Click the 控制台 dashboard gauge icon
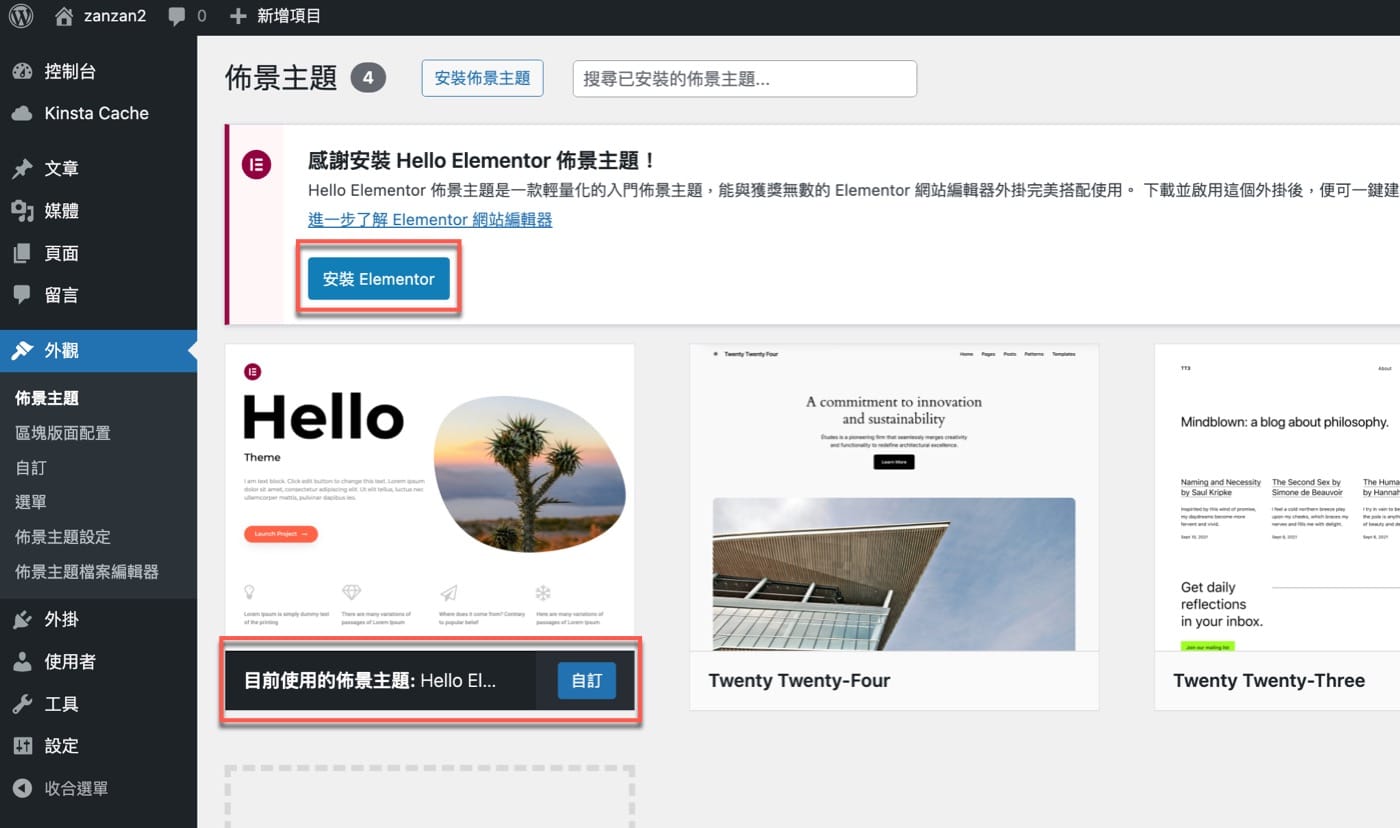This screenshot has height=828, width=1400. tap(22, 72)
